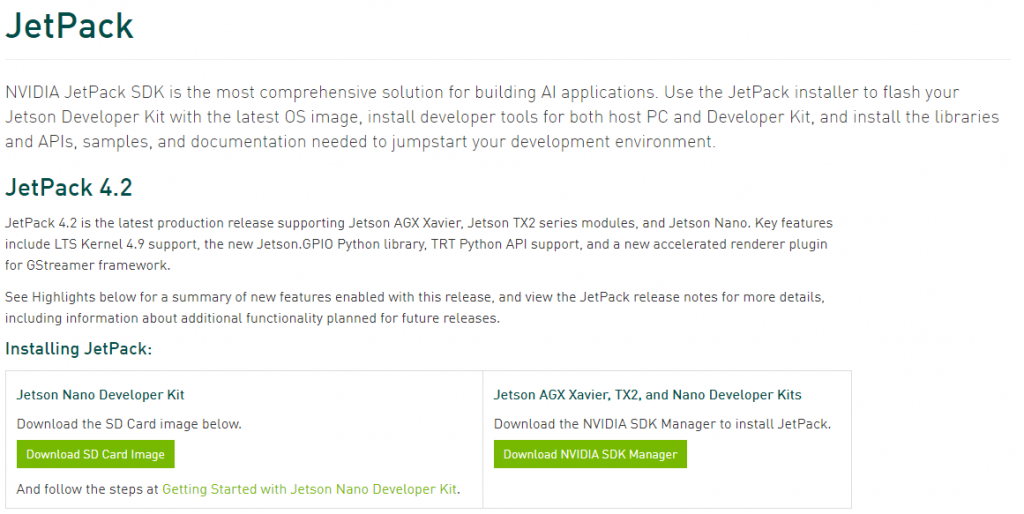Click the paragraph starting 'NVIDIA JetPack SDK is the most'
This screenshot has width=1024, height=514.
tap(502, 117)
